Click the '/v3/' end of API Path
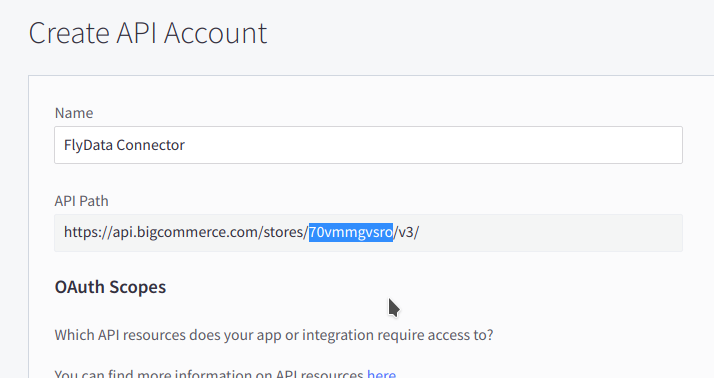Image resolution: width=714 pixels, height=378 pixels. click(406, 232)
